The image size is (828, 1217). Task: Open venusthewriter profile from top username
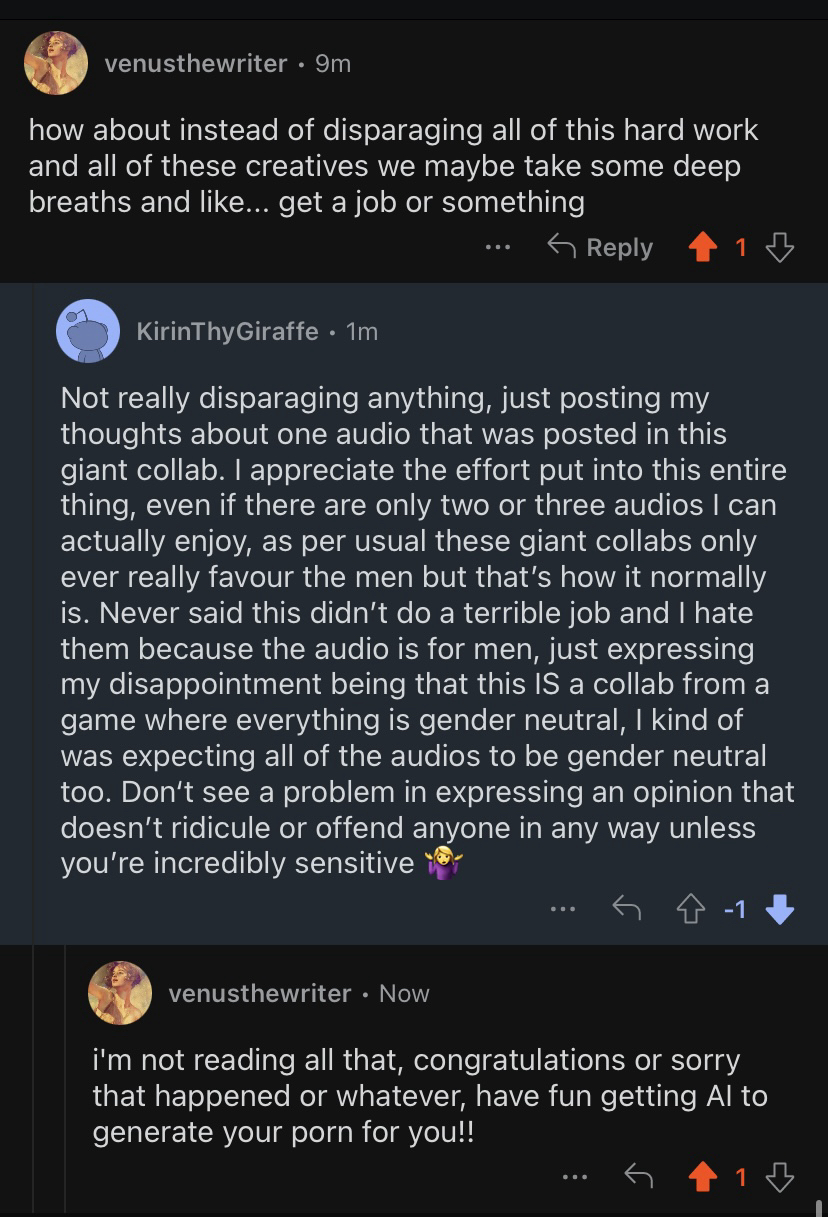(x=195, y=63)
